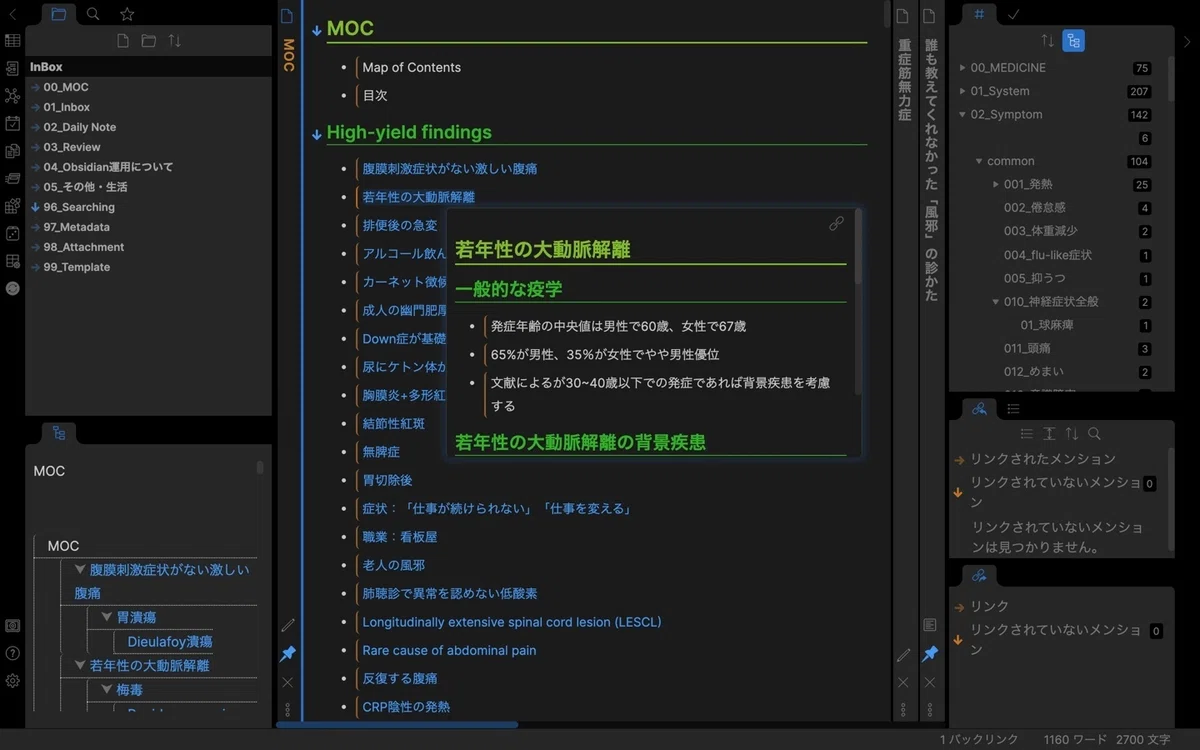Switch to the tag pane hash tab
The image size is (1200, 750).
pos(979,14)
